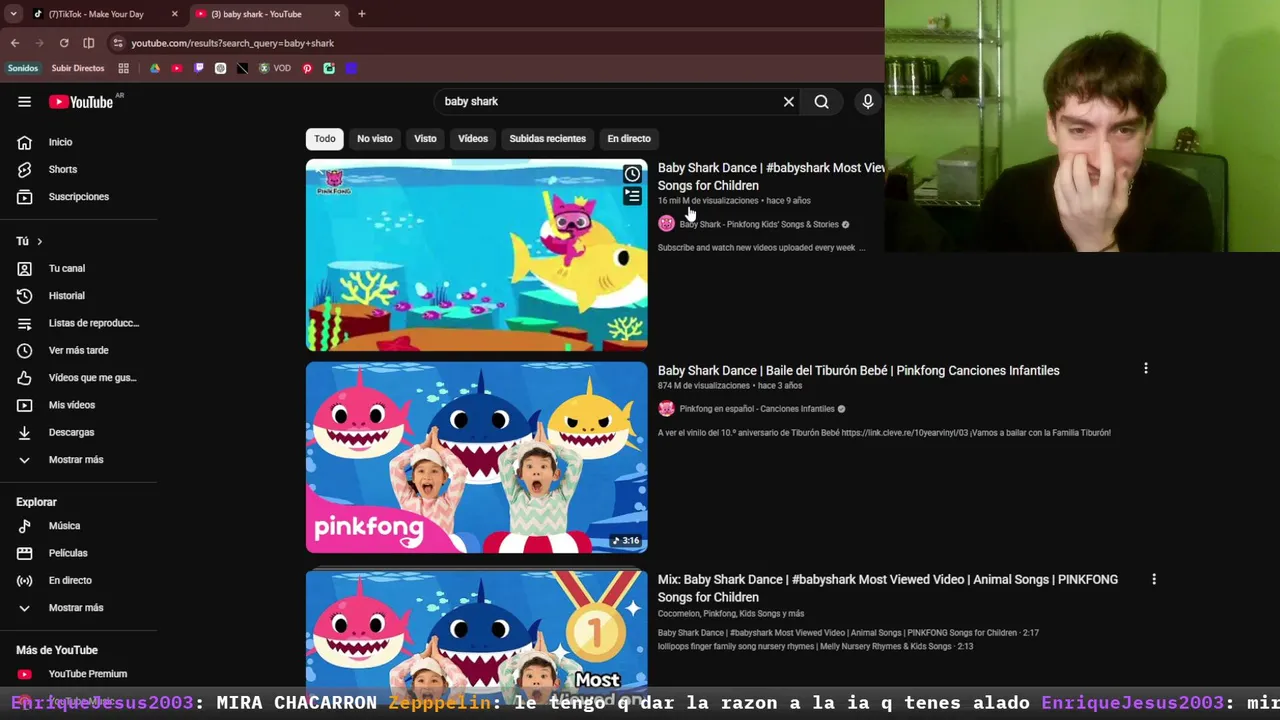The height and width of the screenshot is (720, 1280).
Task: Click the YouTube logo
Action: coord(81,101)
